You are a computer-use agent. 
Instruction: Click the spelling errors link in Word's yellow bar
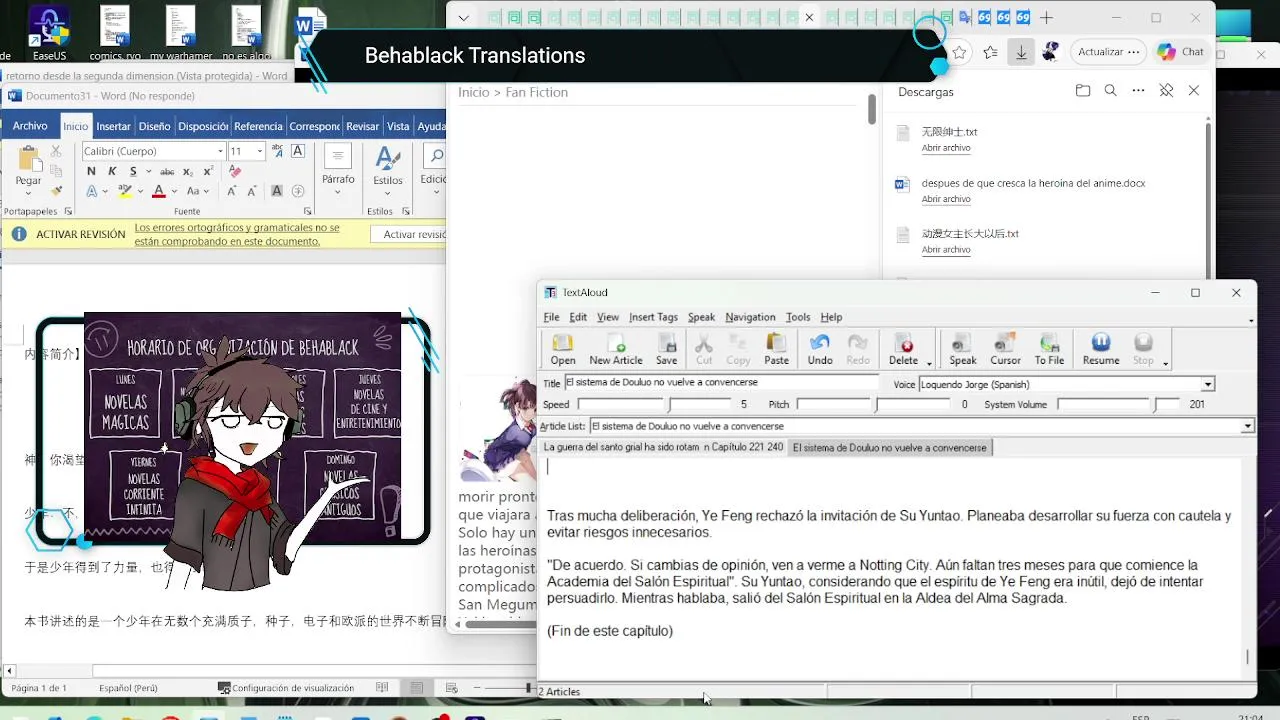coord(237,234)
